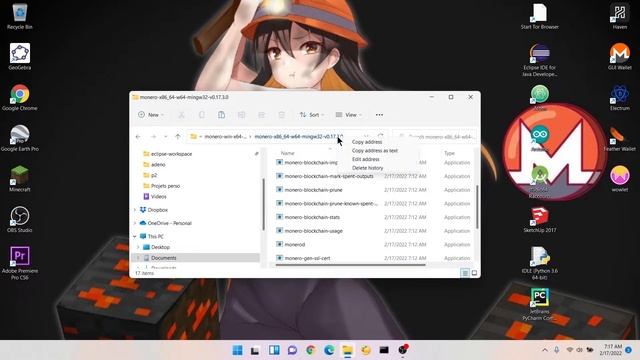The image size is (640, 360).
Task: Click the Name column header
Action: click(x=288, y=153)
